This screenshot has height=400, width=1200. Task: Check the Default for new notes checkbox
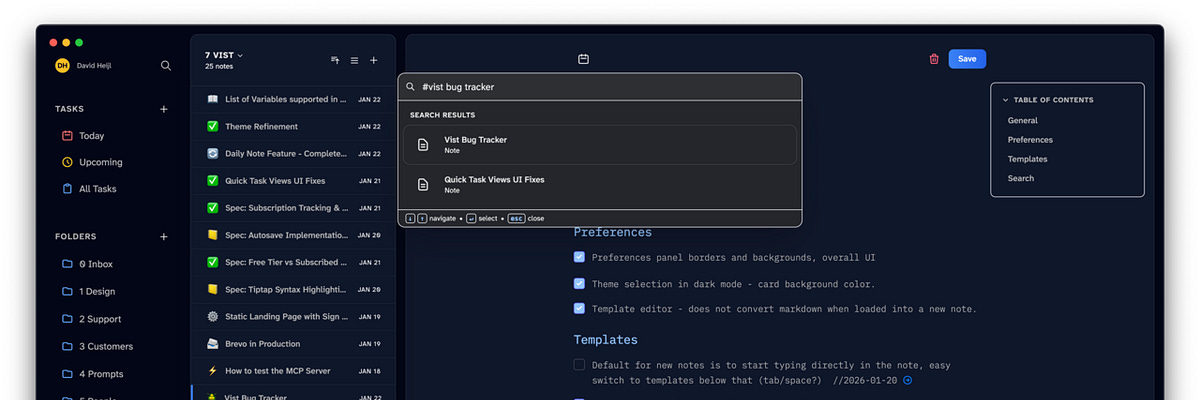pyautogui.click(x=580, y=365)
